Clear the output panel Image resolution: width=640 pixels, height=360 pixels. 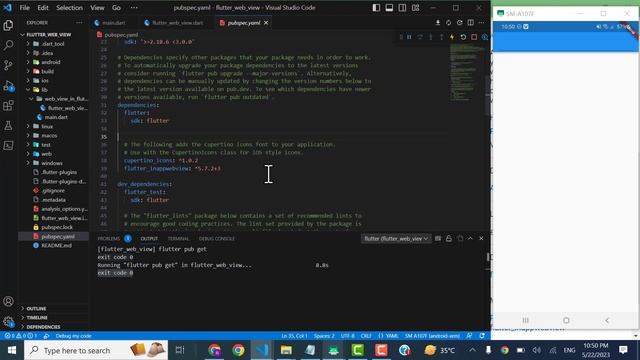438,238
